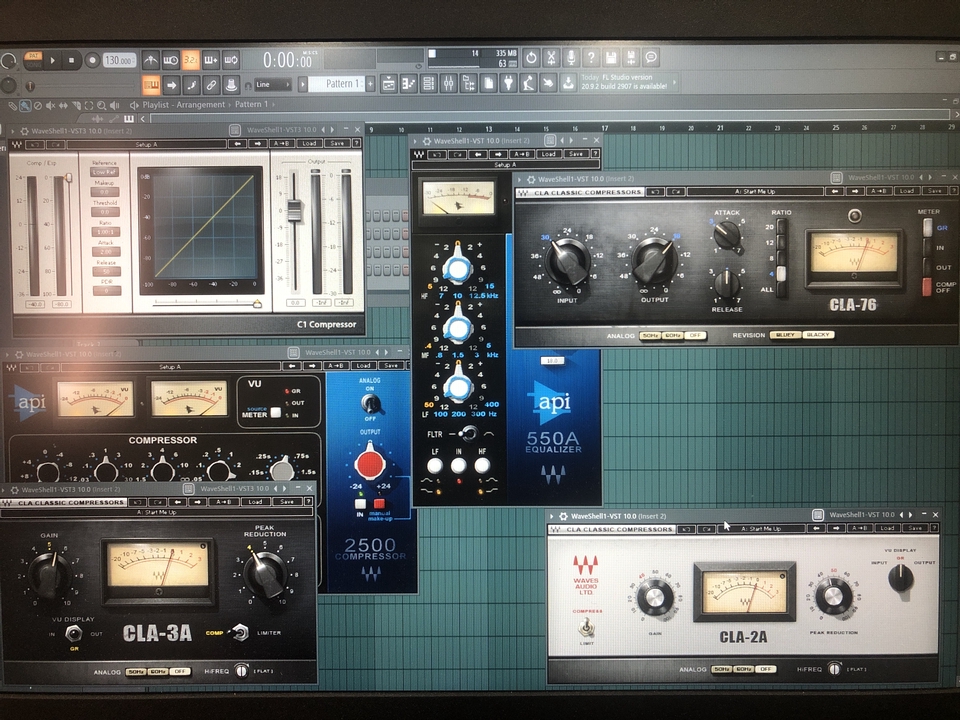Click the chat bubble icon in toolbar
This screenshot has width=960, height=720.
651,58
